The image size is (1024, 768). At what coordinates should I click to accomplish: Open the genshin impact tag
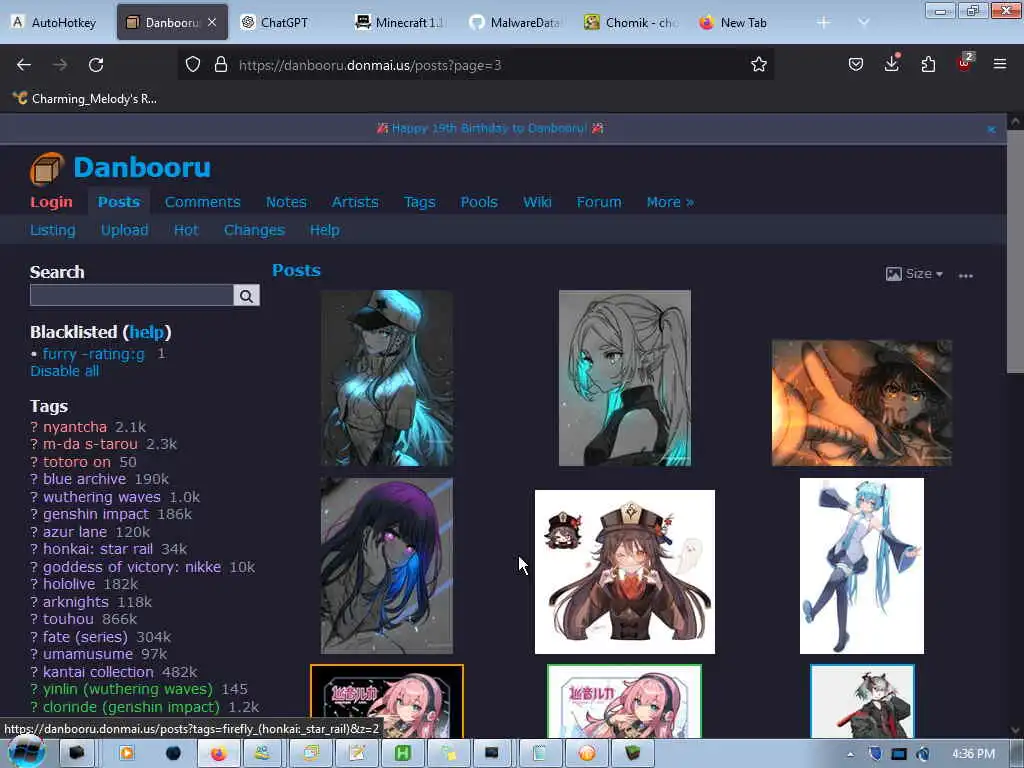click(x=96, y=515)
